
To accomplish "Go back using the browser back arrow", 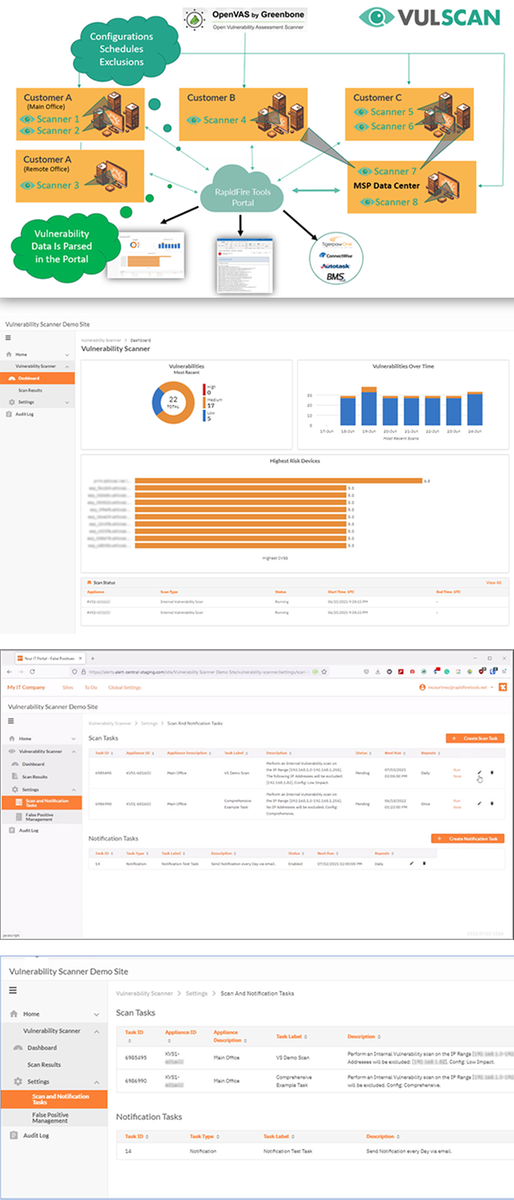I will pos(9,671).
